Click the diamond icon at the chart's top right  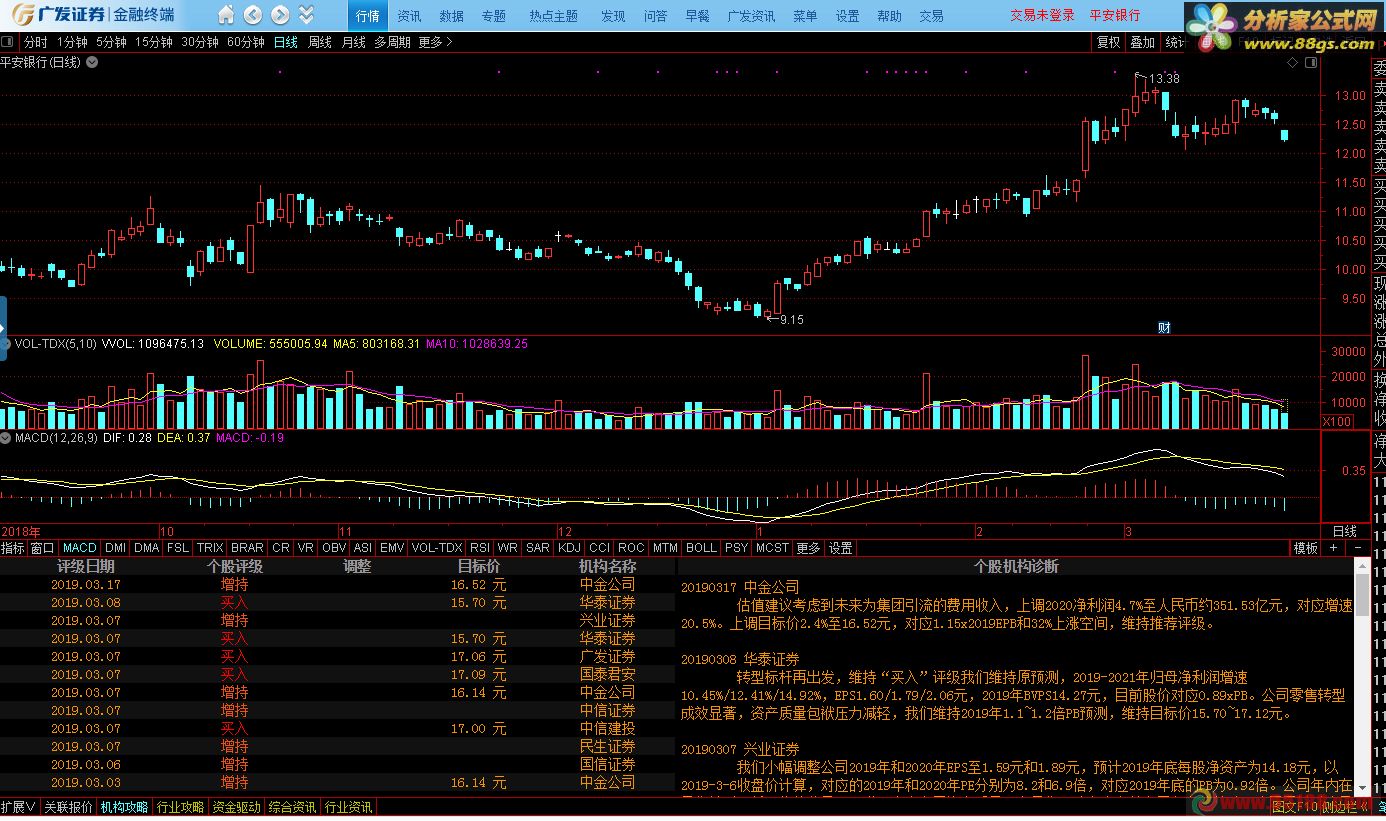point(1292,63)
